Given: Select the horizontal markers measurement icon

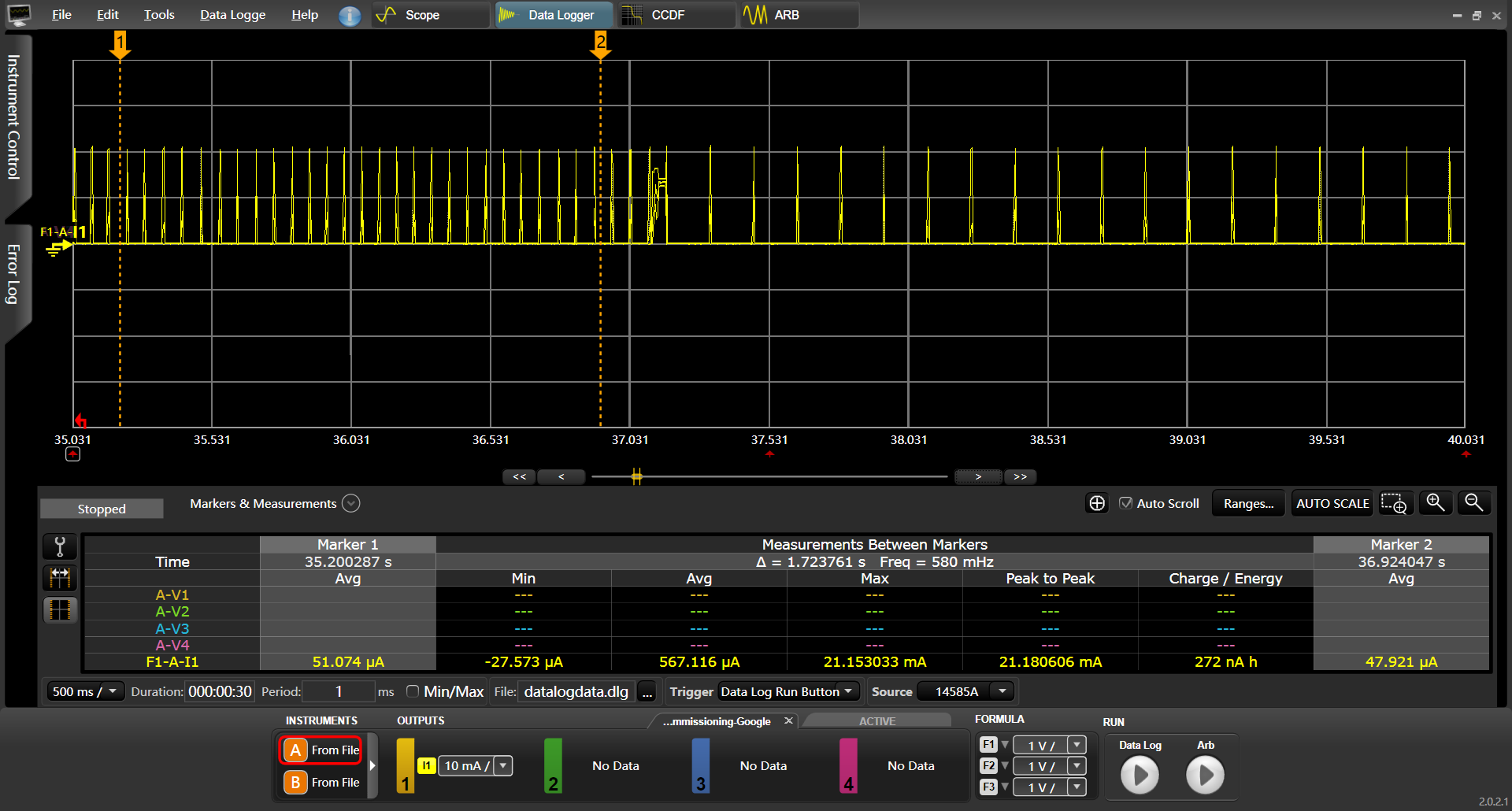Looking at the screenshot, I should pos(60,578).
